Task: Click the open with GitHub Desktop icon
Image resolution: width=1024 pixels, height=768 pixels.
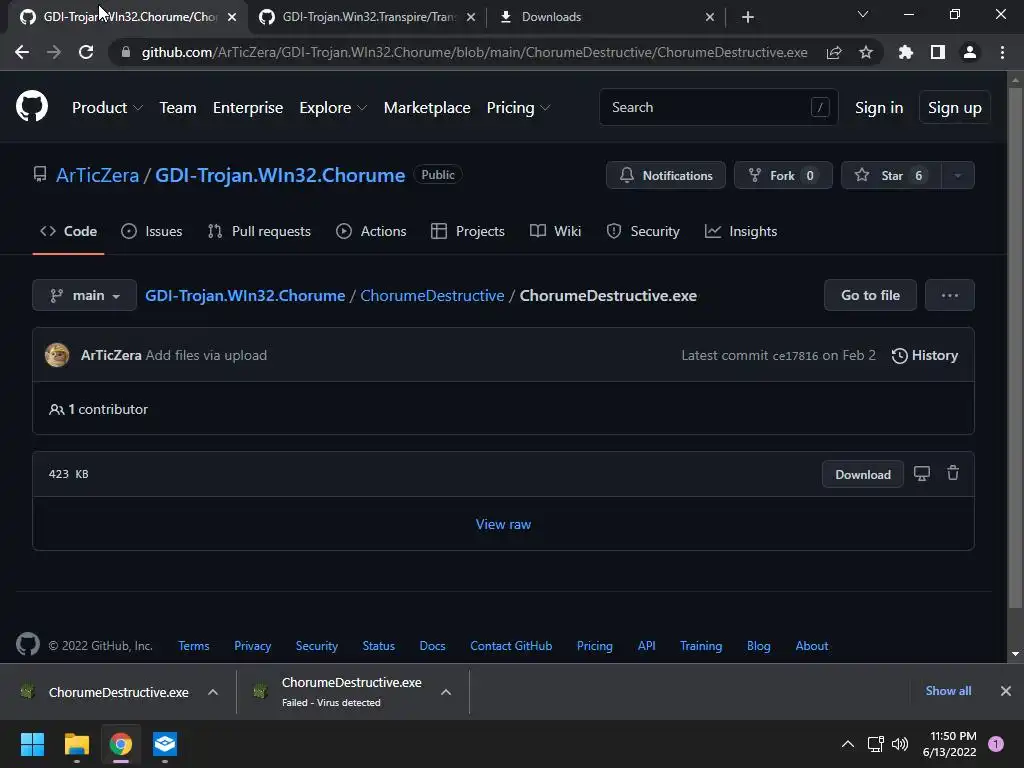Action: [921, 473]
